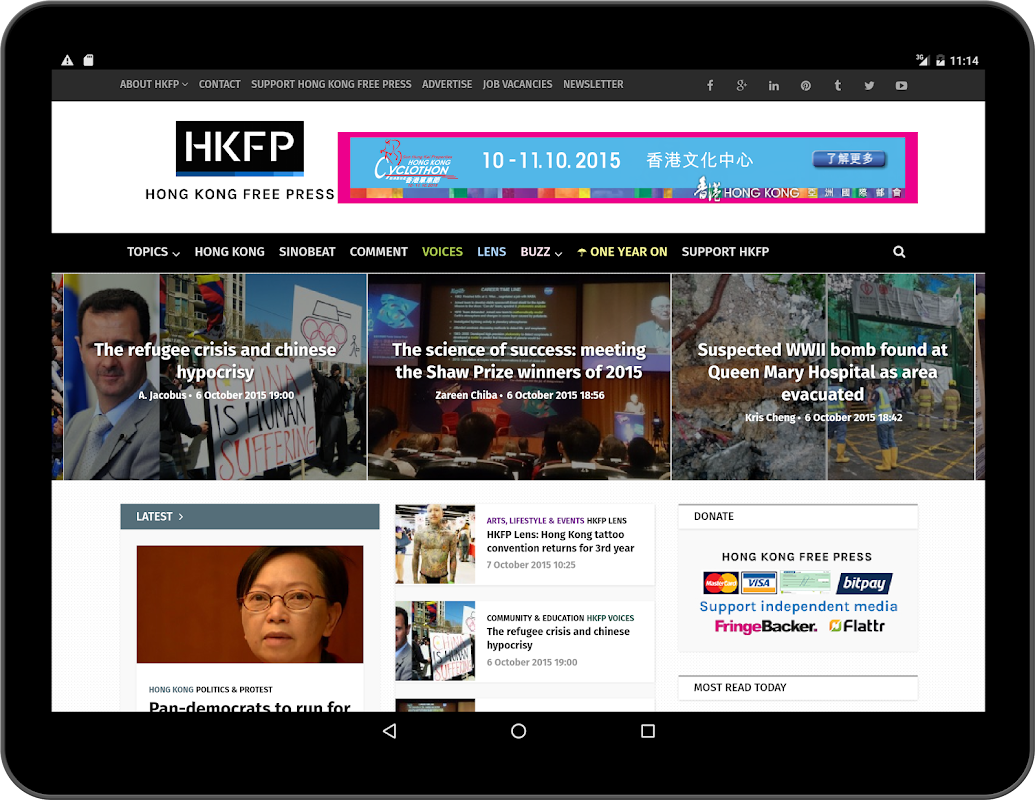This screenshot has width=1035, height=800.
Task: Click the FringeBacker logo
Action: (x=765, y=626)
